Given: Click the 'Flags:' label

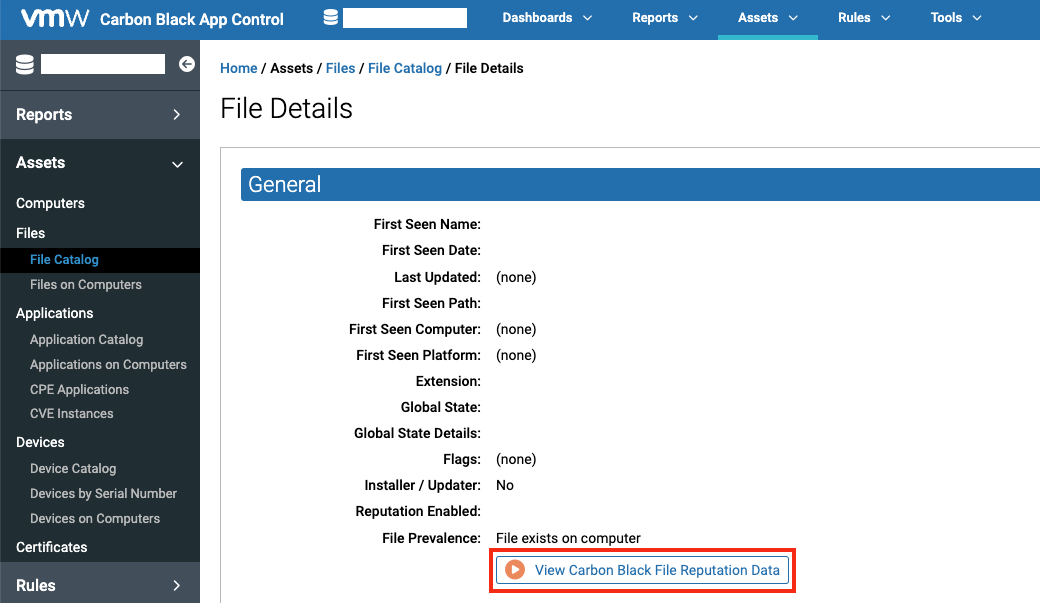Looking at the screenshot, I should point(462,459).
